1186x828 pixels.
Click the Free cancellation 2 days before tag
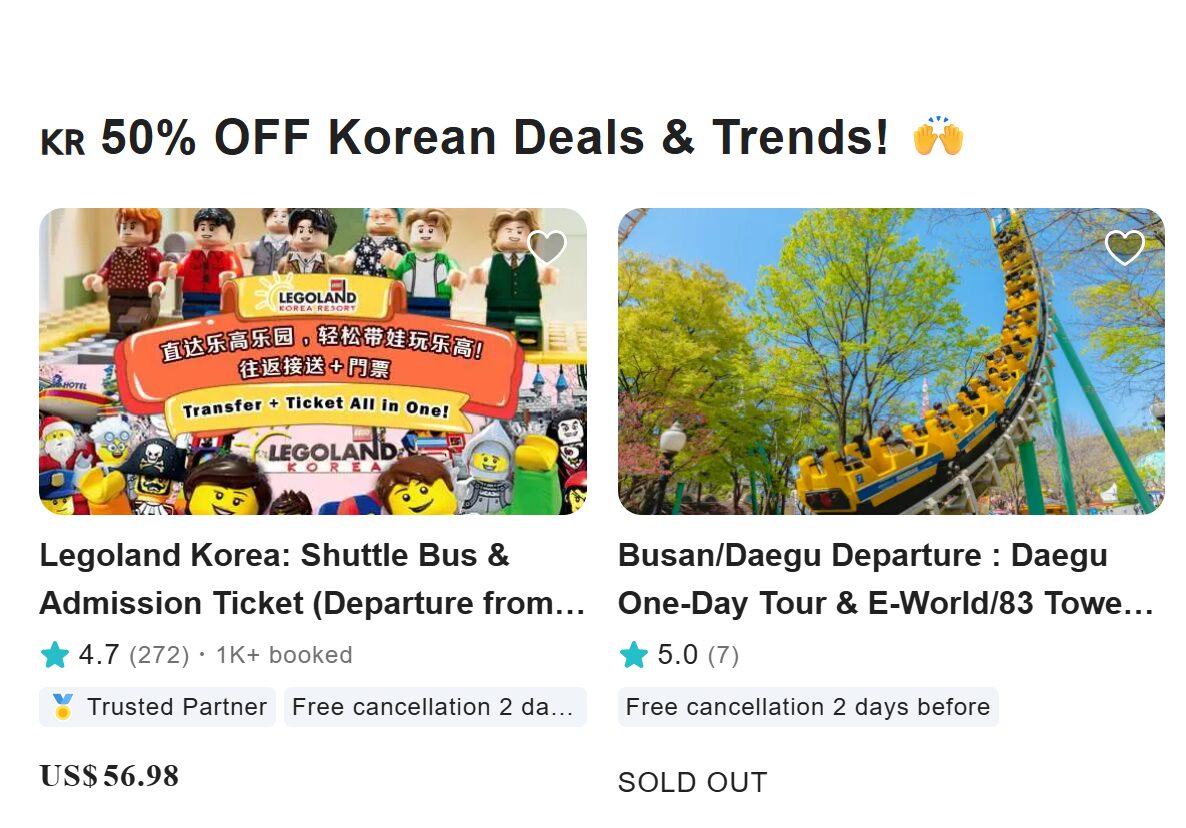(807, 707)
